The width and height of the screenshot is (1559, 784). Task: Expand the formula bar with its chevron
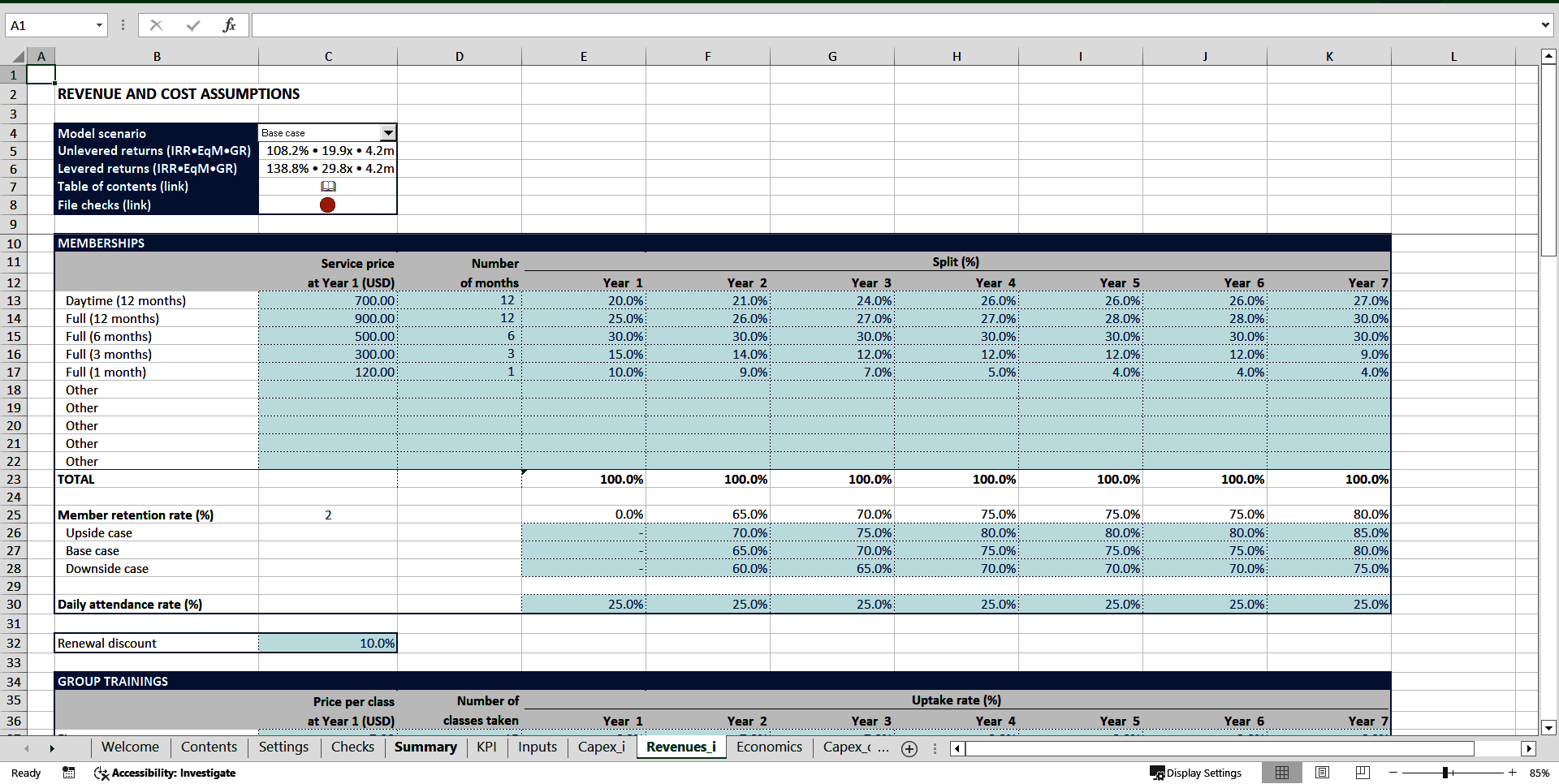click(1547, 24)
